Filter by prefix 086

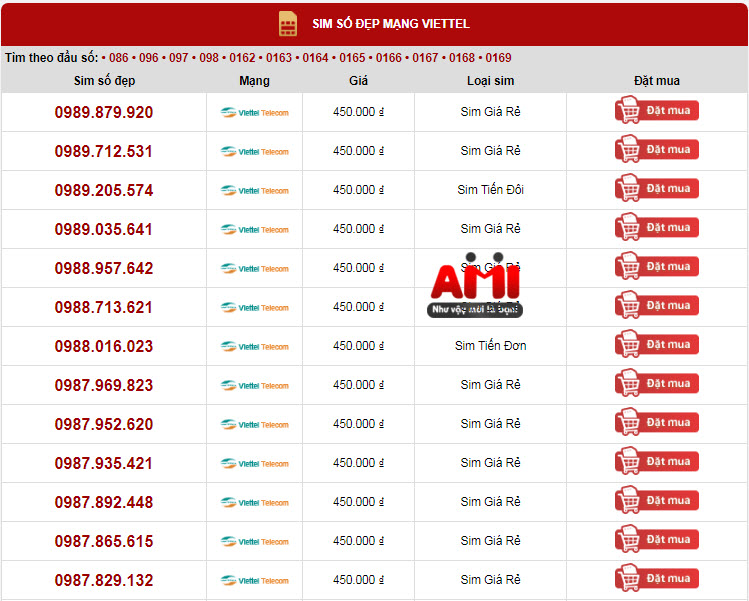click(118, 58)
